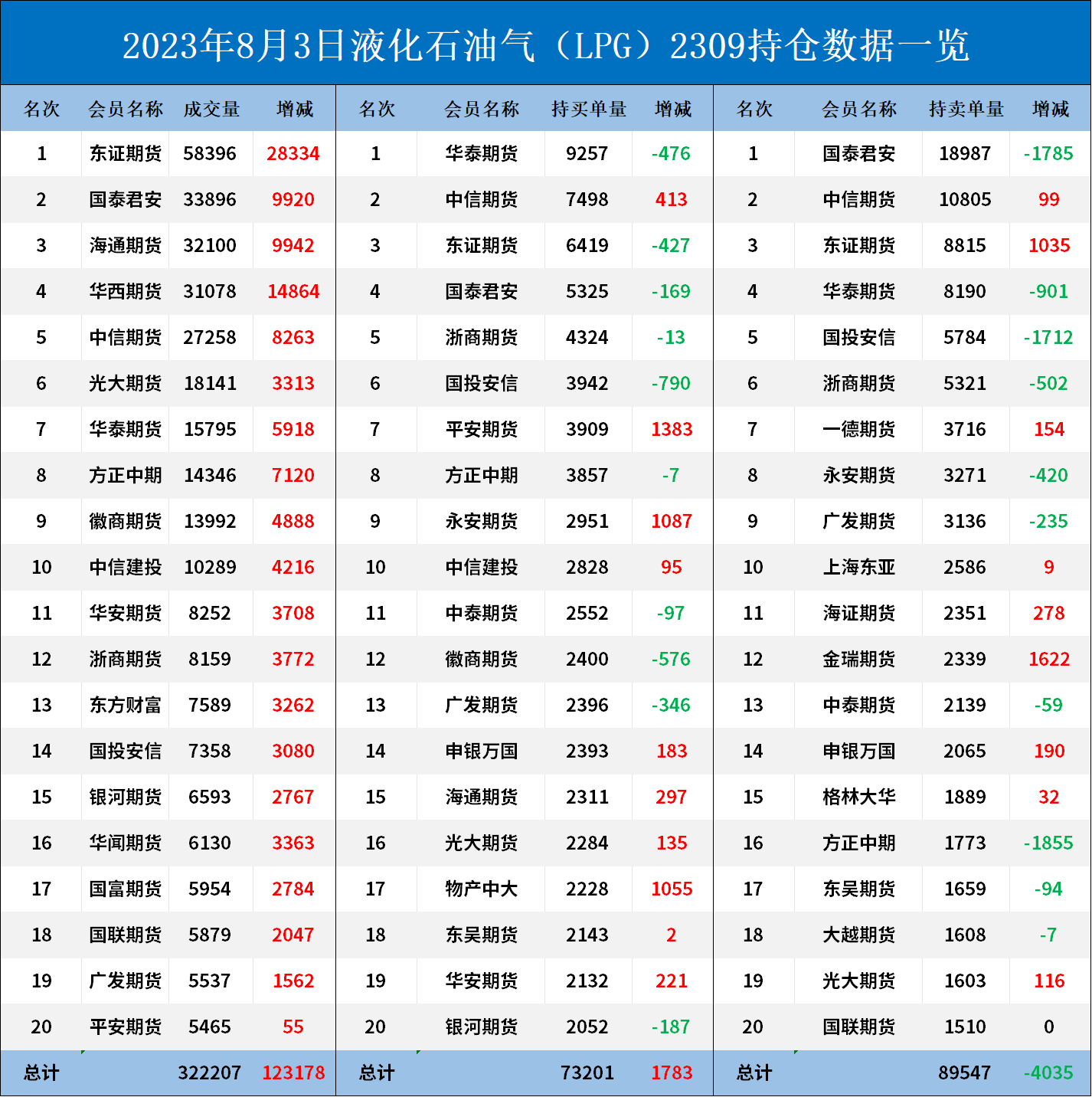Select the change value '55' for 平安期货
The height and width of the screenshot is (1097, 1092).
point(293,1027)
